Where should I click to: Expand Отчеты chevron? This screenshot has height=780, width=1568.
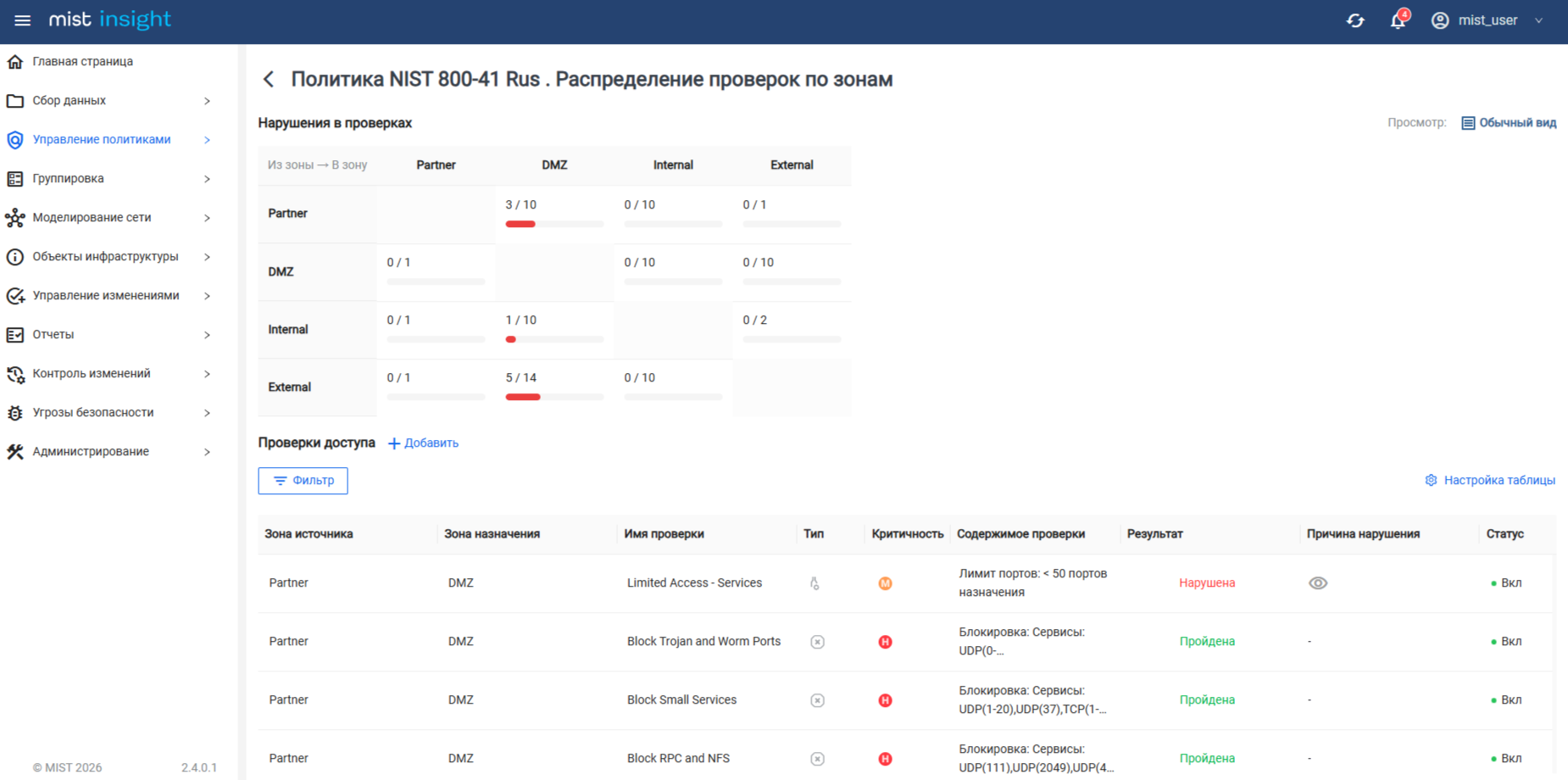click(207, 335)
